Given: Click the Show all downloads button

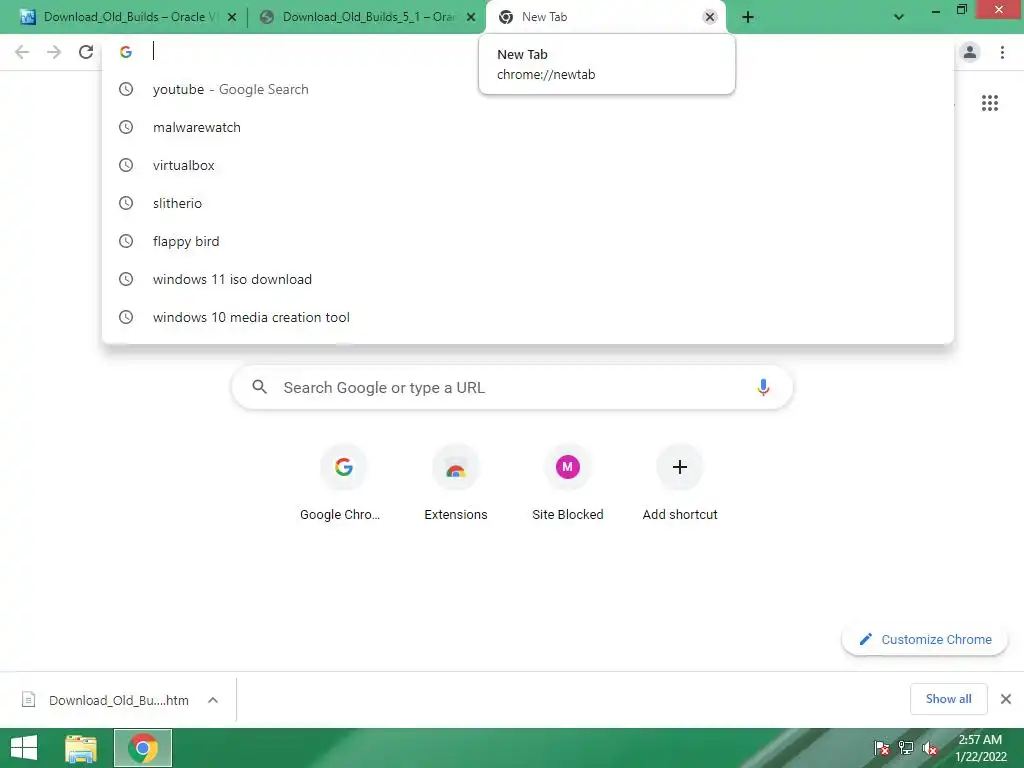Looking at the screenshot, I should click(948, 699).
